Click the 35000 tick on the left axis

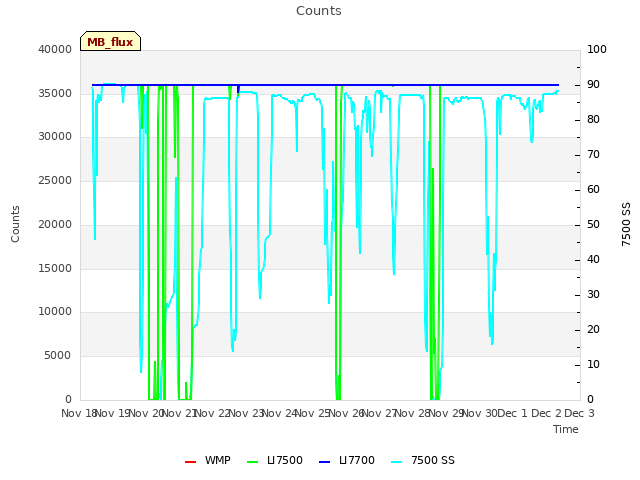[x=55, y=93]
